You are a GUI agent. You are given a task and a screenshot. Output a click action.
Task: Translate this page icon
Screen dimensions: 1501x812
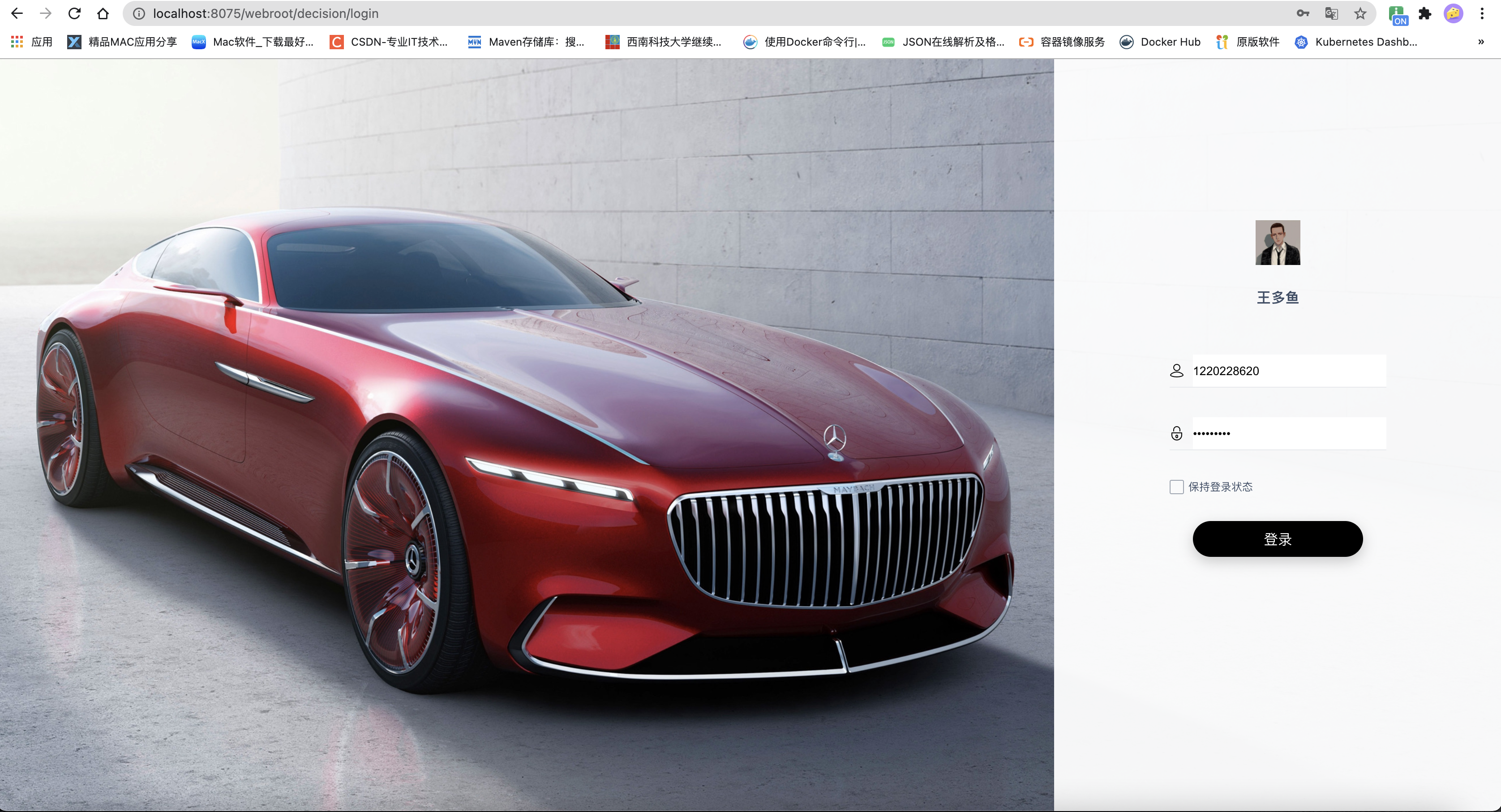click(x=1331, y=13)
